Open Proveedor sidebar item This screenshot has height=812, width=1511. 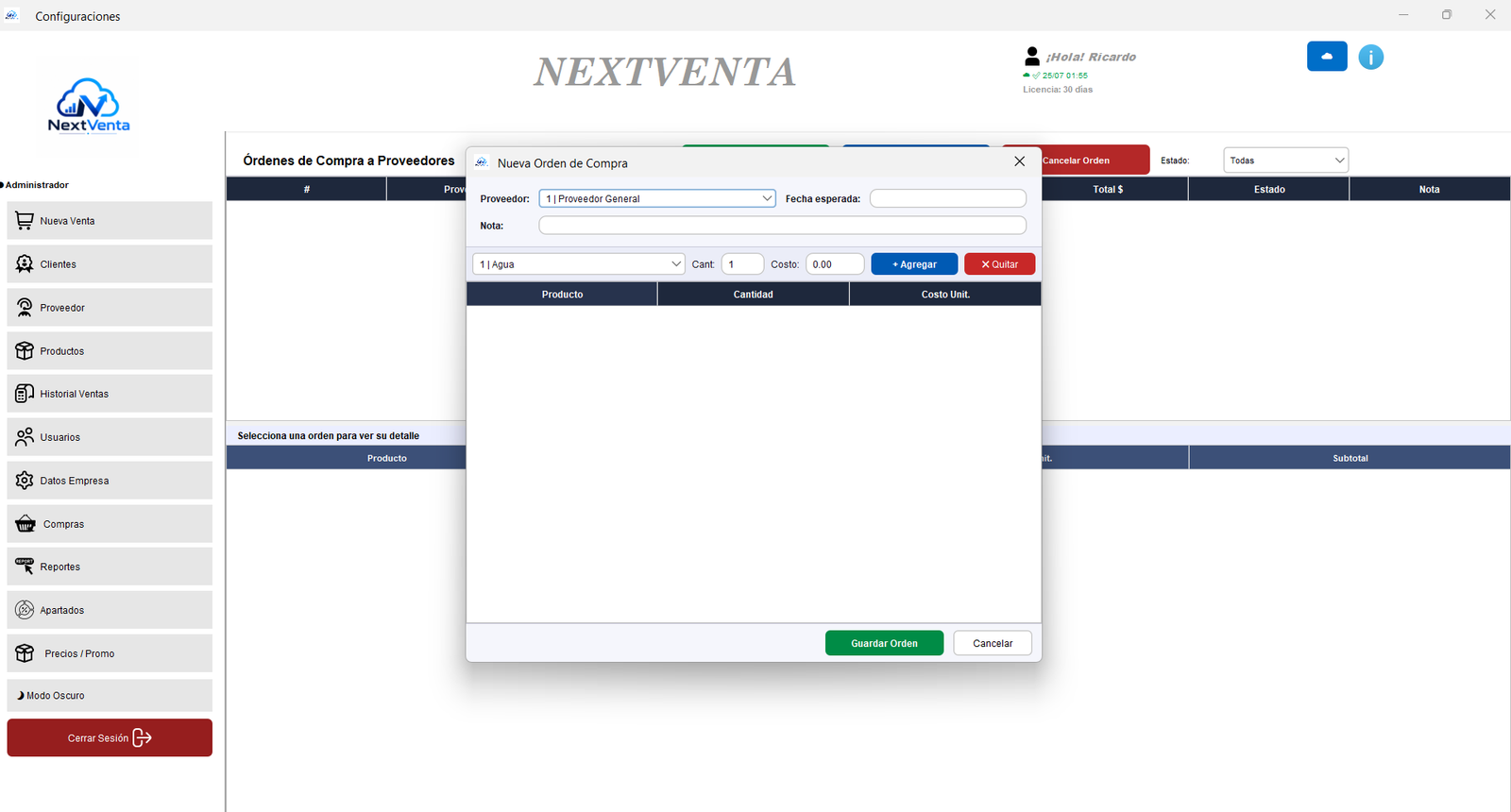[110, 308]
